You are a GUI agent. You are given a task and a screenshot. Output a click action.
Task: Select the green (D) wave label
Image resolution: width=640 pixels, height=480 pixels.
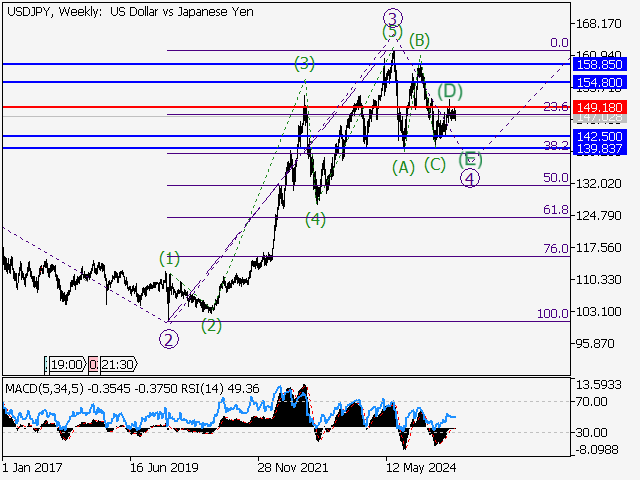(x=447, y=91)
